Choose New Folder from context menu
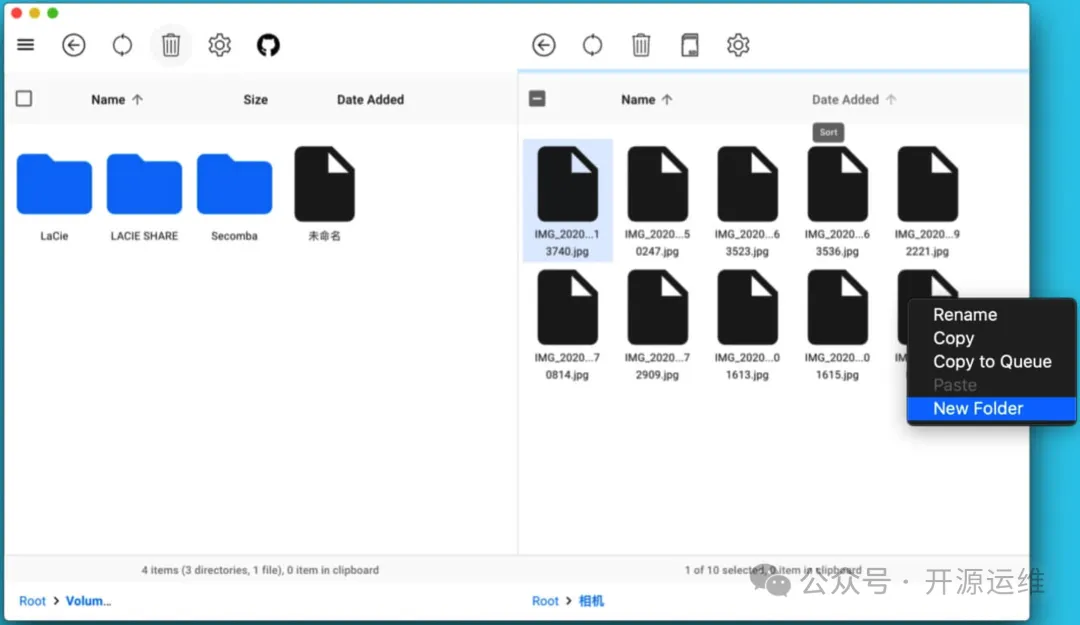1080x625 pixels. [978, 409]
